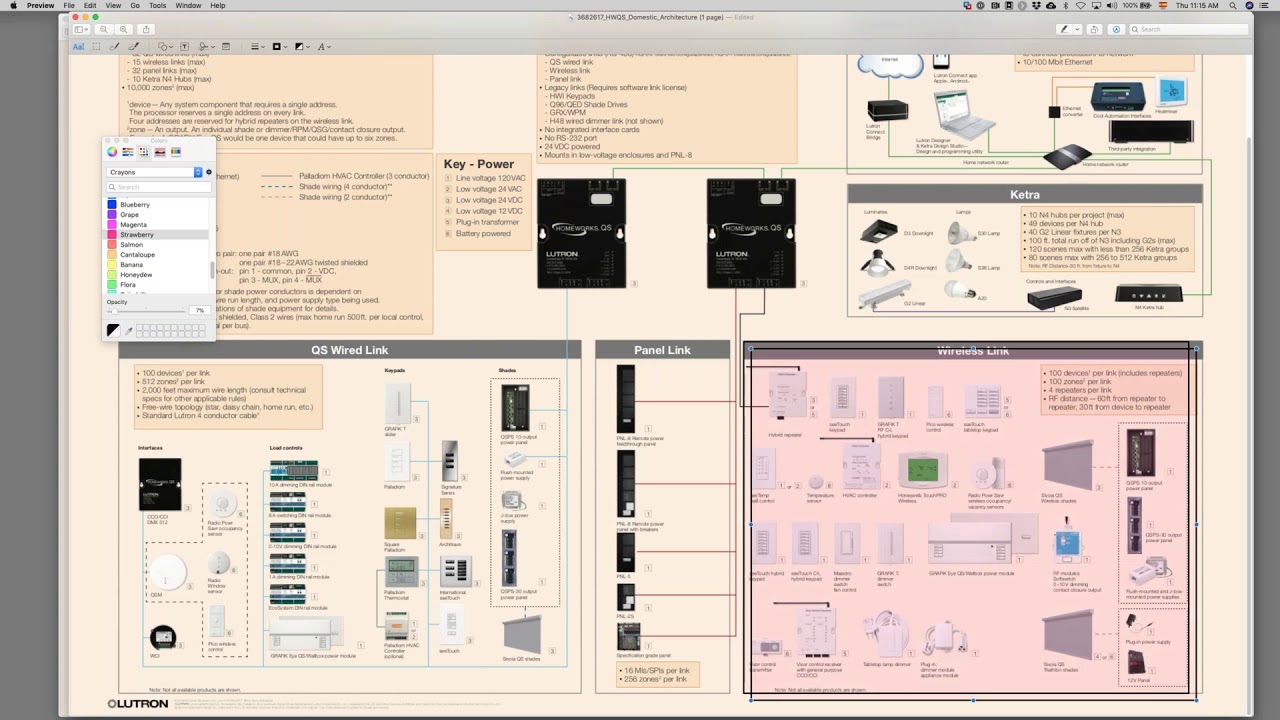Click the opacity percentage field
This screenshot has width=1280, height=720.
200,310
